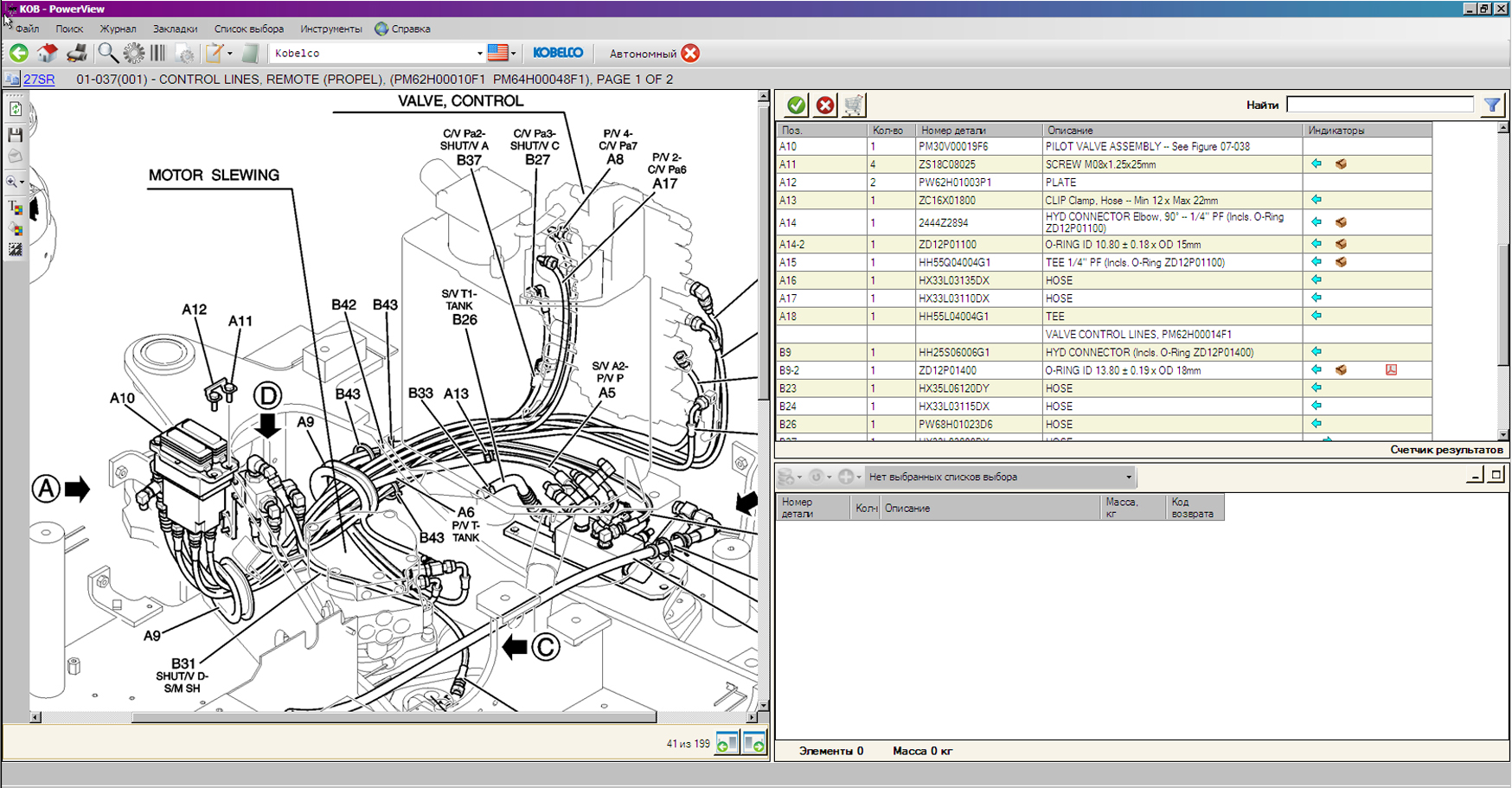Save the diagram using floppy disk icon
1512x788 pixels.
(x=16, y=135)
